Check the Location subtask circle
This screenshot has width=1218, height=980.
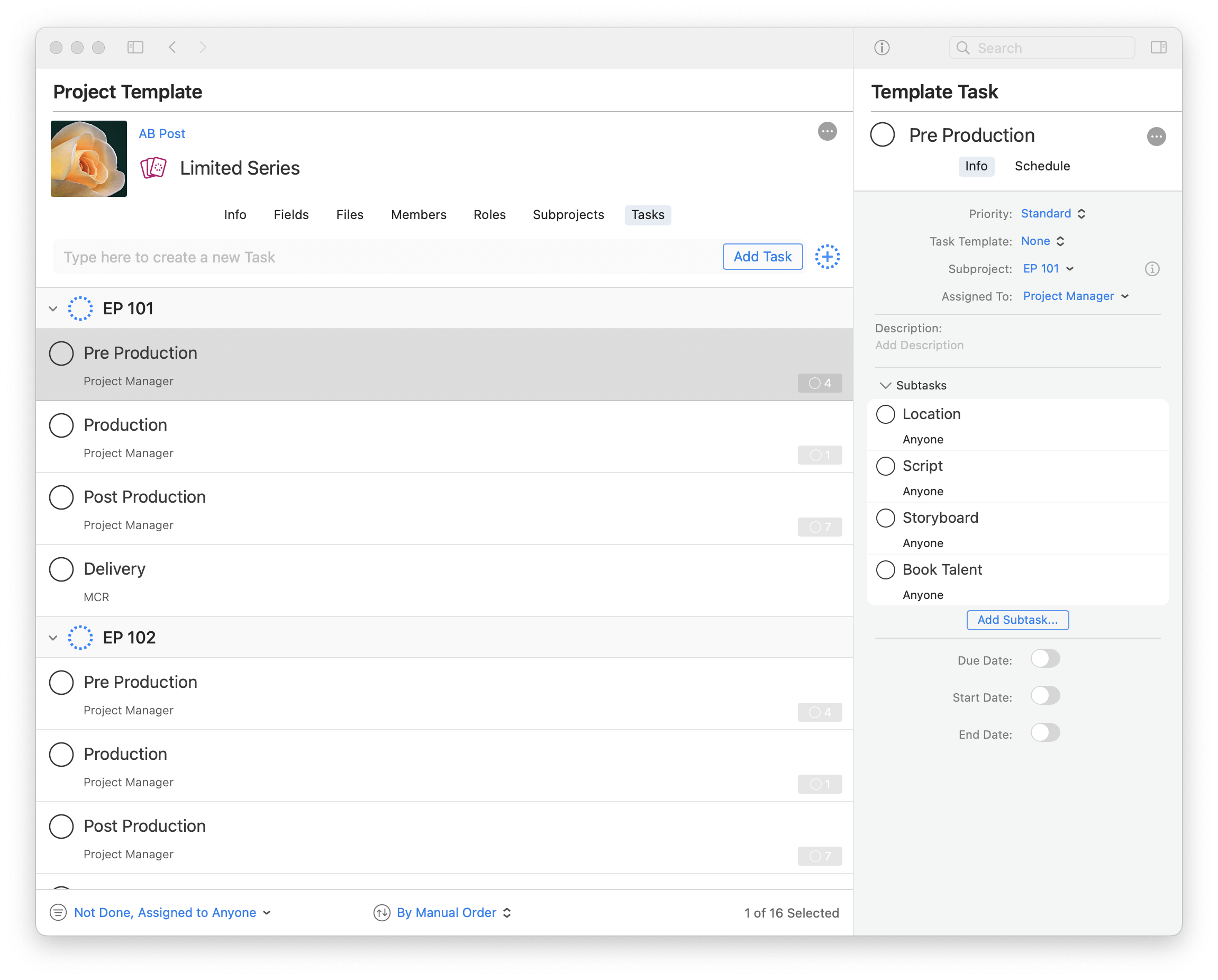click(885, 414)
